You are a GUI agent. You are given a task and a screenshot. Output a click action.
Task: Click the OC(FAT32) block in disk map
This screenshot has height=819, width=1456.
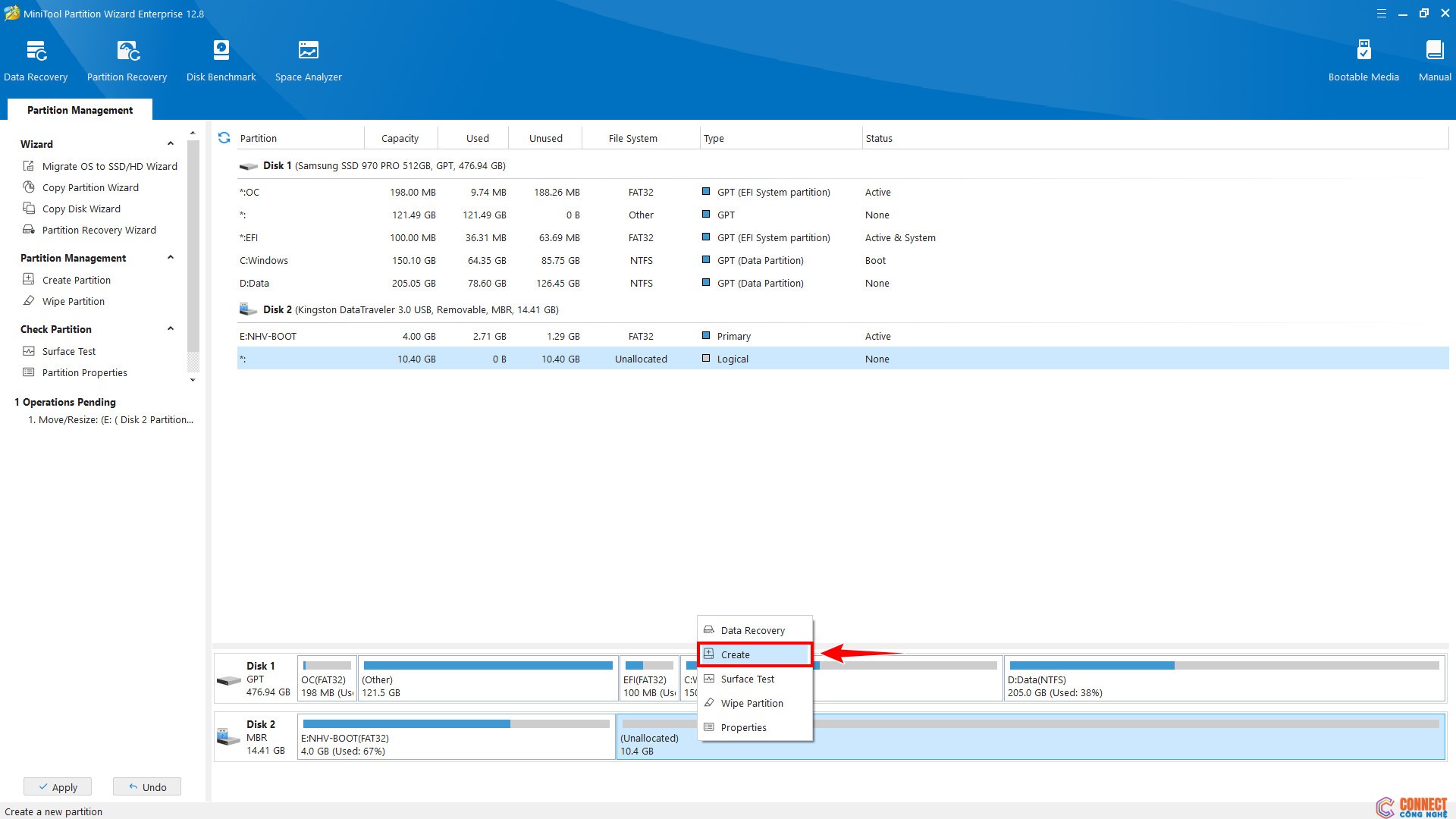(327, 678)
